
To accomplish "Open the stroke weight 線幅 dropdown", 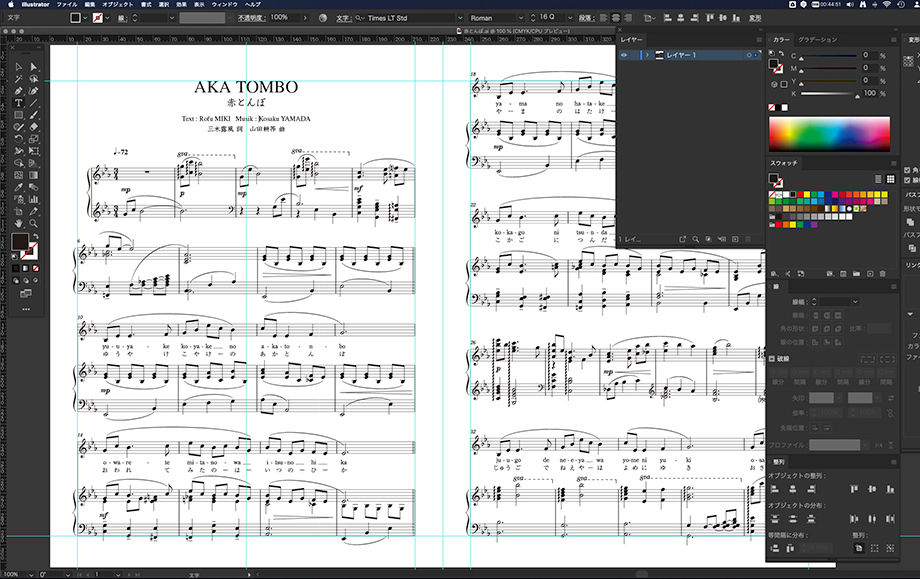I will tap(855, 302).
